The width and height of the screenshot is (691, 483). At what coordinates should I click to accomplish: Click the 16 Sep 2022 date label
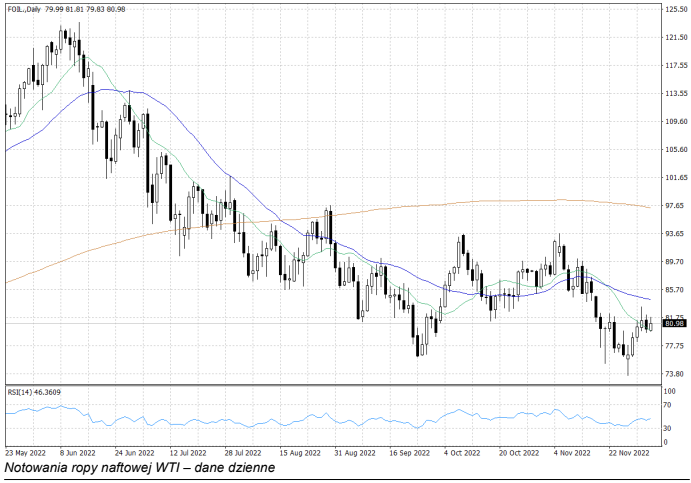pos(406,452)
